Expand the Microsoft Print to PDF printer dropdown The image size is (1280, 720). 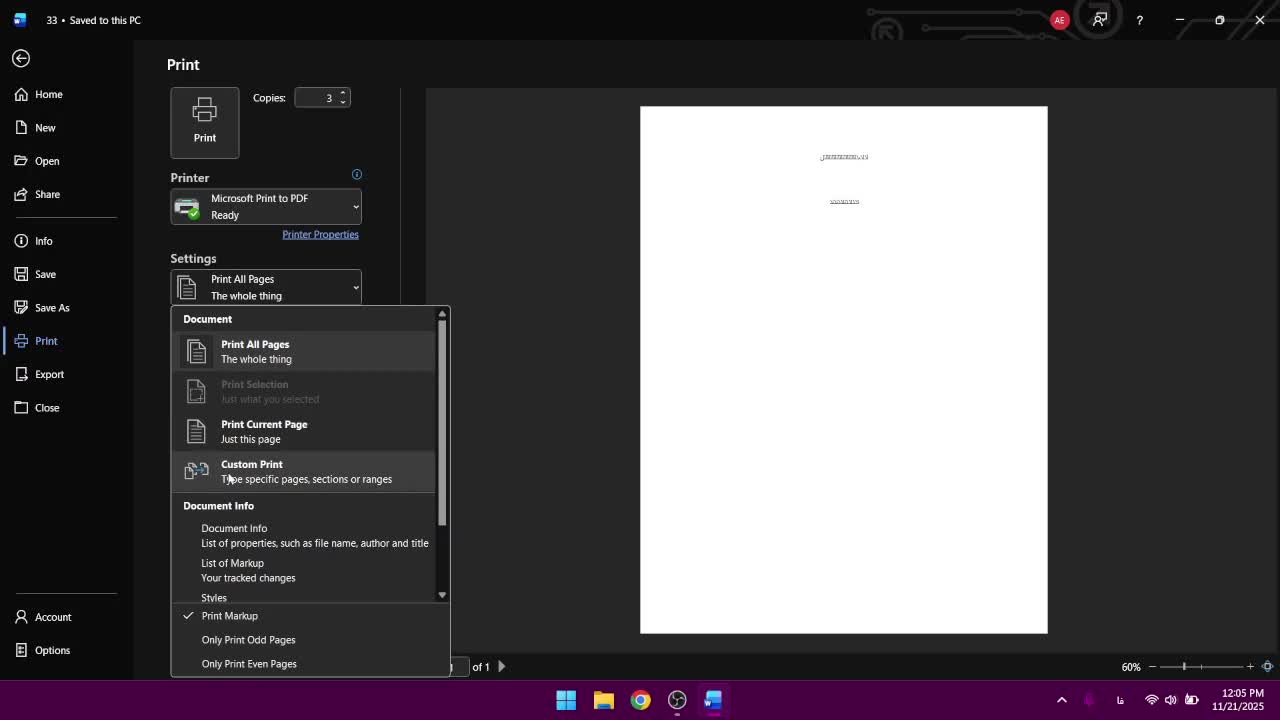pyautogui.click(x=266, y=207)
